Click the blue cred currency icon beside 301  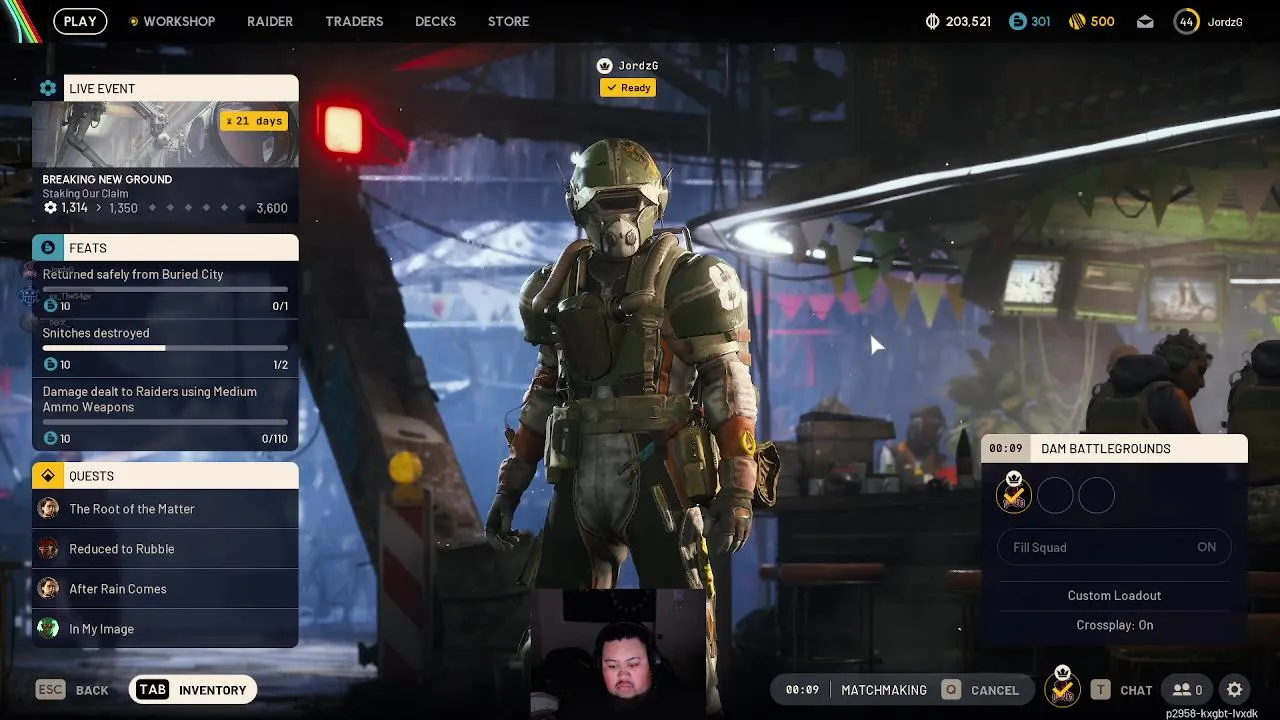click(1017, 21)
